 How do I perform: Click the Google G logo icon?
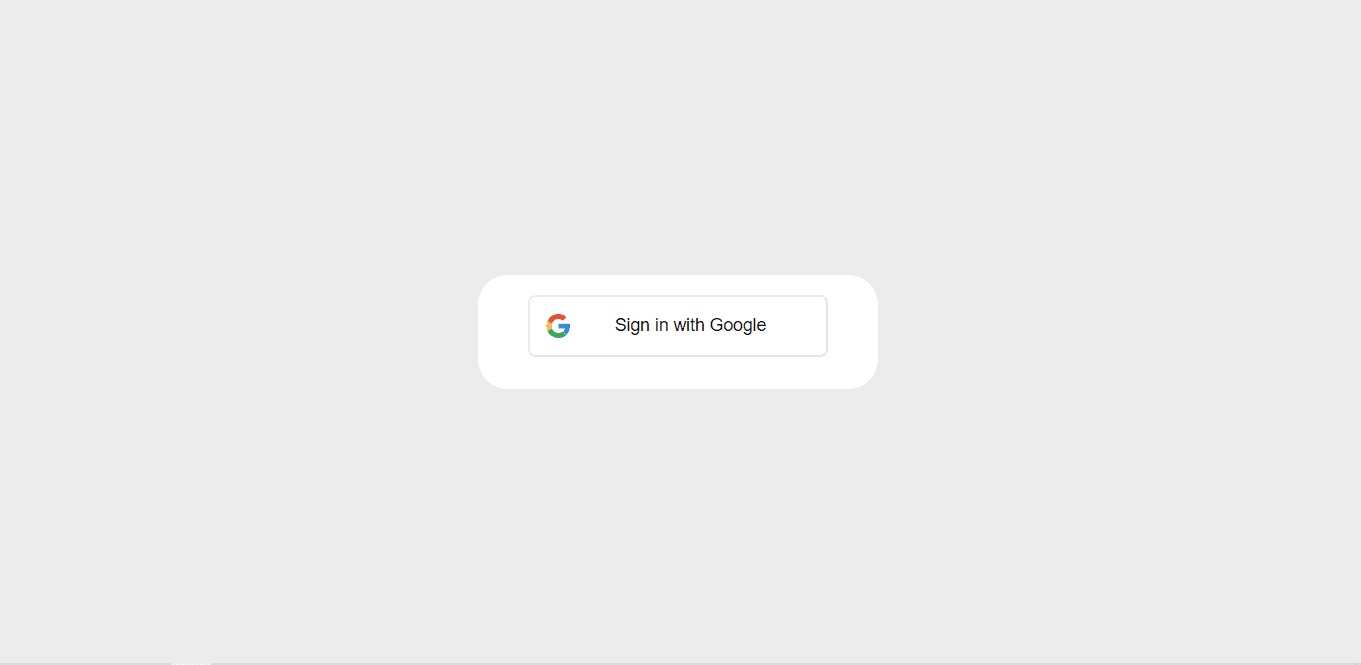point(558,326)
